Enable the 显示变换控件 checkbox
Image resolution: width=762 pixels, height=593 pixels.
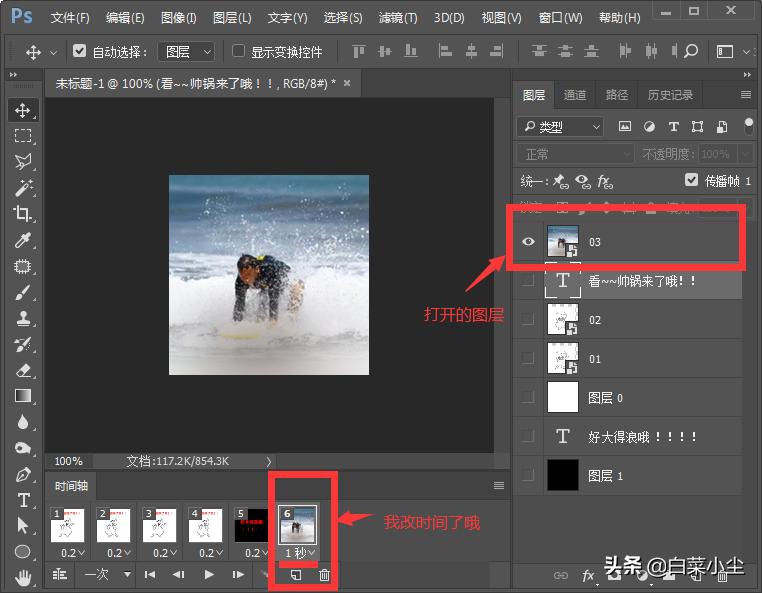tap(238, 51)
